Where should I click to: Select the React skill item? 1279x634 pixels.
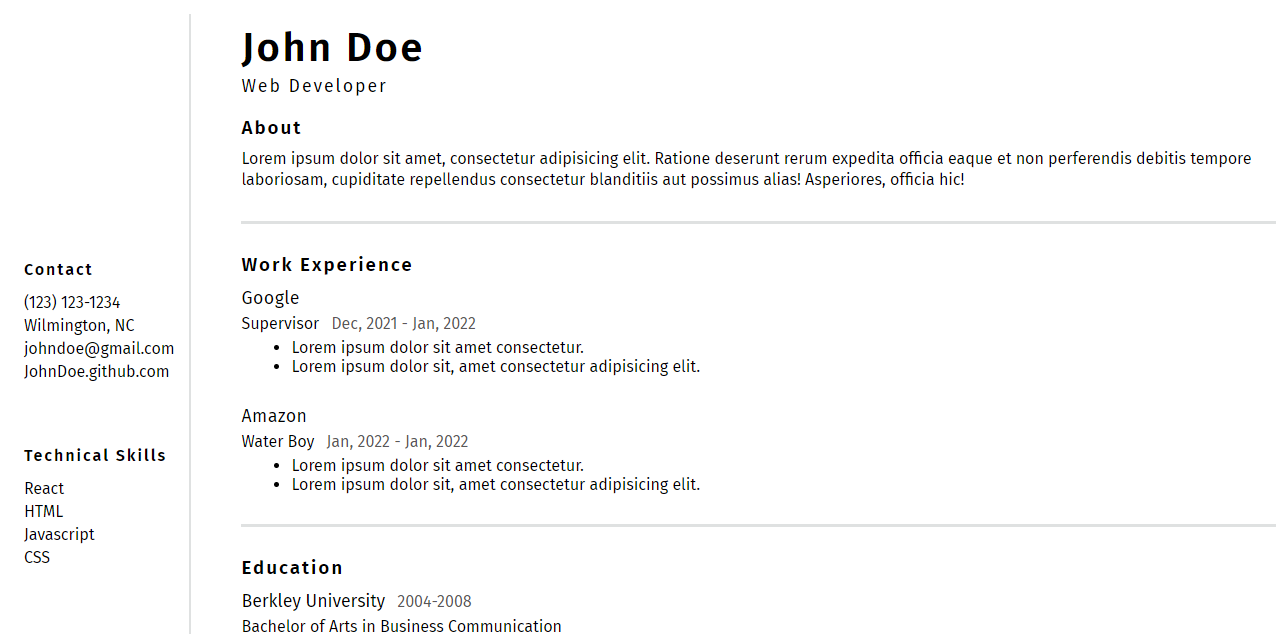click(44, 488)
